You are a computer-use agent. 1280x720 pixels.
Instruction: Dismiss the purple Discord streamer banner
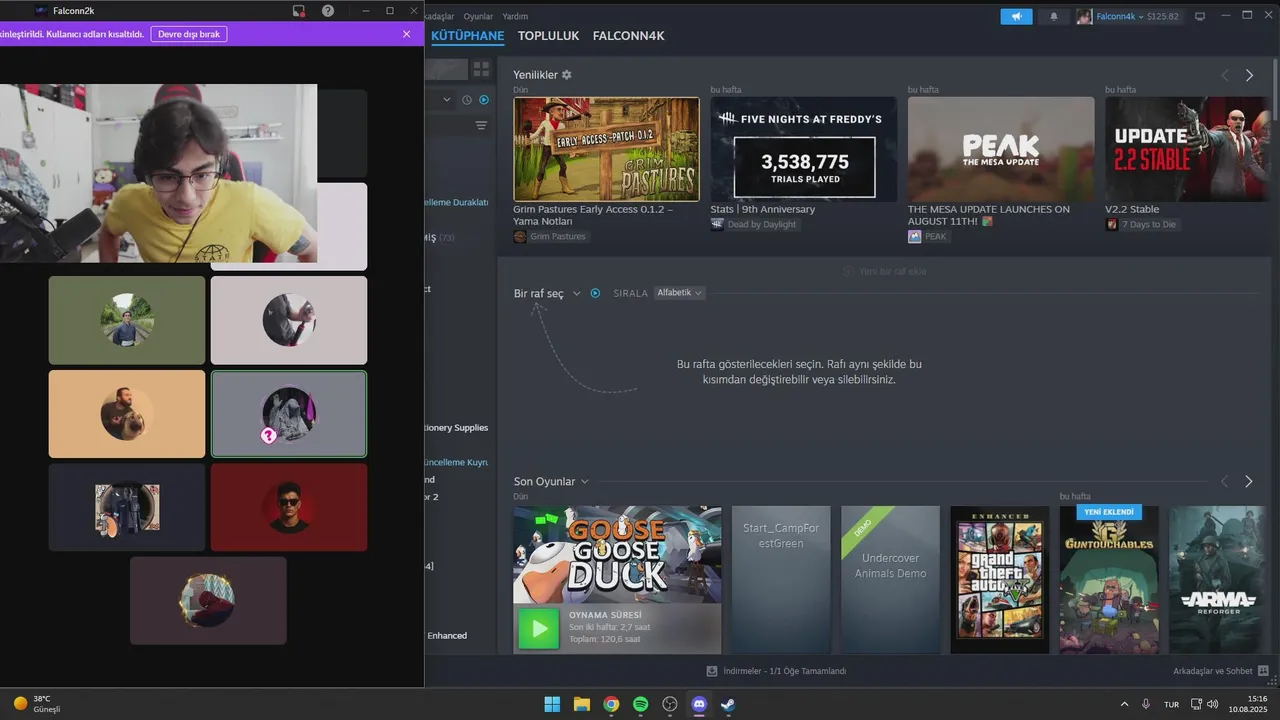pos(406,34)
